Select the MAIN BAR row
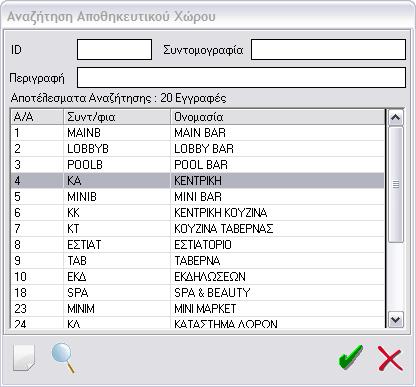The width and height of the screenshot is (416, 387). pyautogui.click(x=197, y=133)
